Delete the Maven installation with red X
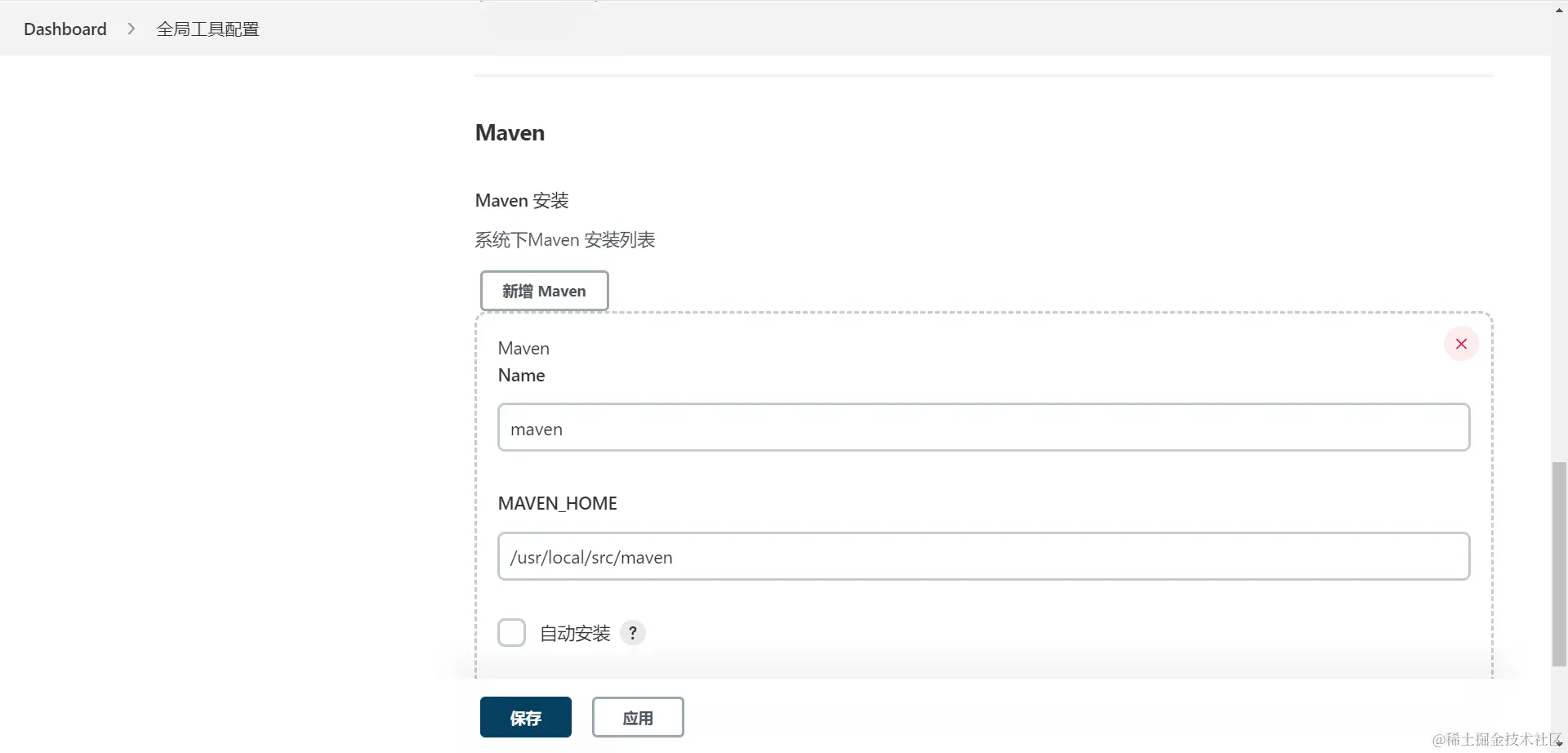 1461,344
